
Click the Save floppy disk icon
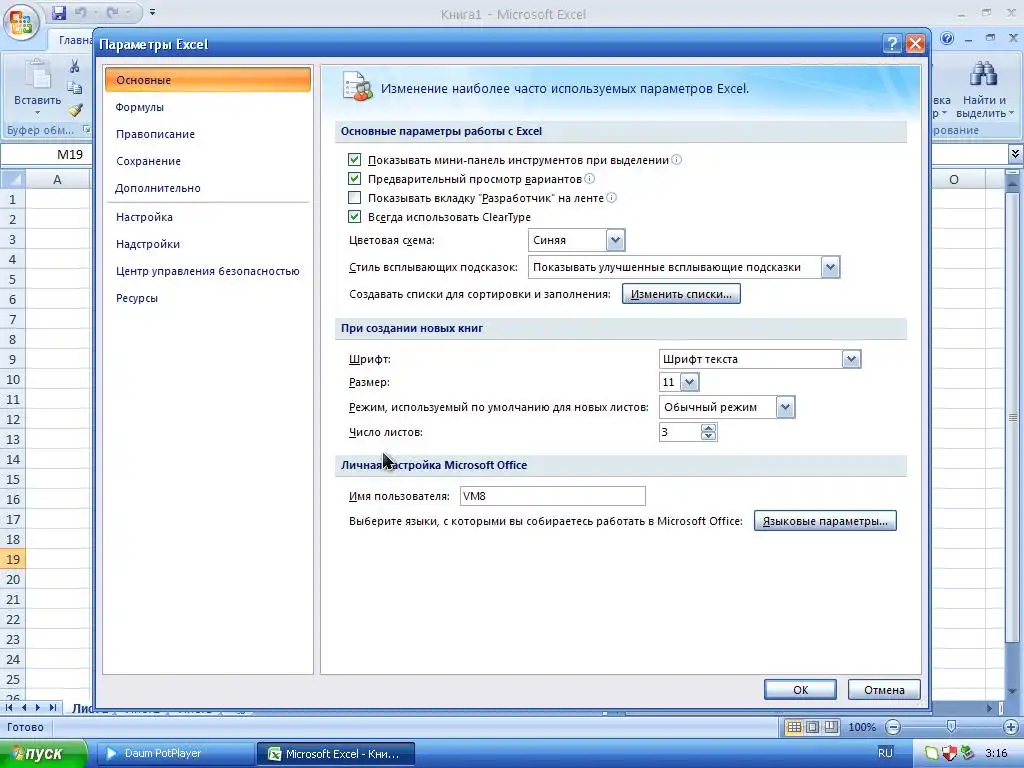pyautogui.click(x=59, y=12)
